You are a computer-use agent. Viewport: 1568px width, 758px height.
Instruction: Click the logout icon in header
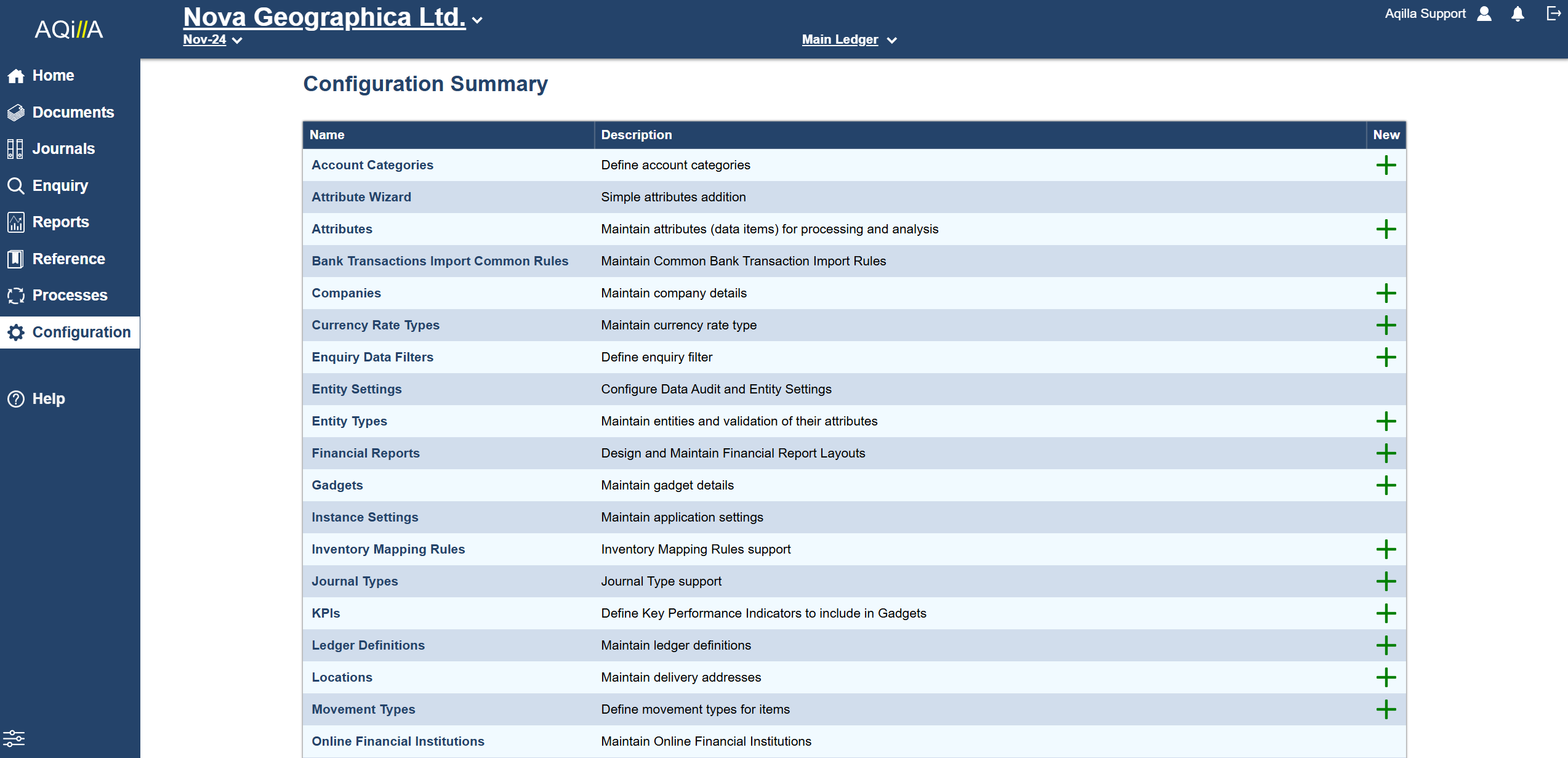click(x=1553, y=14)
